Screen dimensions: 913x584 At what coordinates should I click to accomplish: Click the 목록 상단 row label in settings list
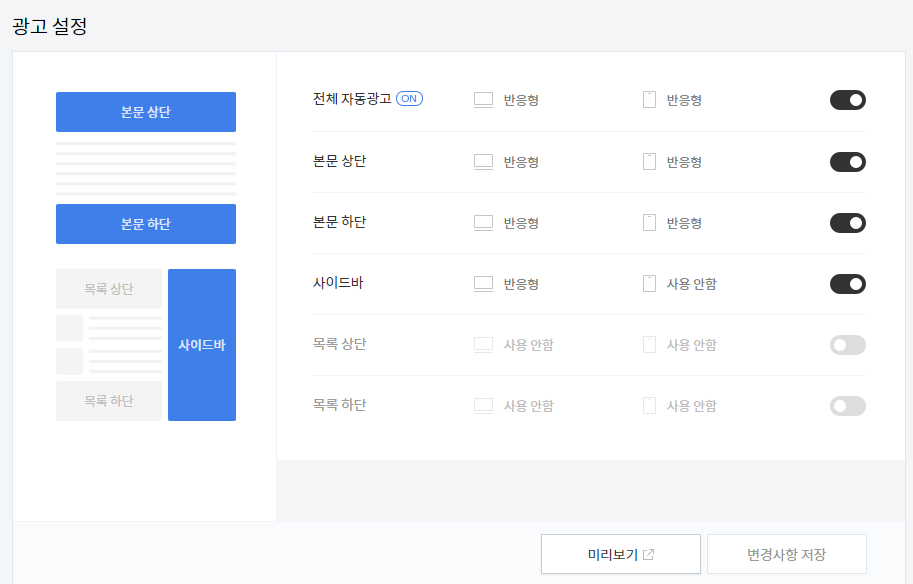point(339,344)
